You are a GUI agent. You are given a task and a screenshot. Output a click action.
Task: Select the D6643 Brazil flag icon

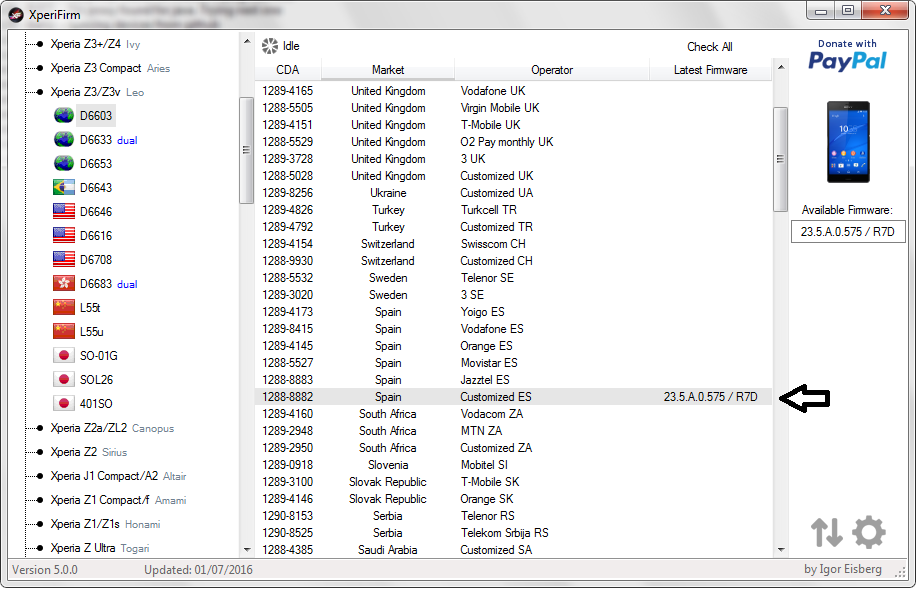coord(64,188)
